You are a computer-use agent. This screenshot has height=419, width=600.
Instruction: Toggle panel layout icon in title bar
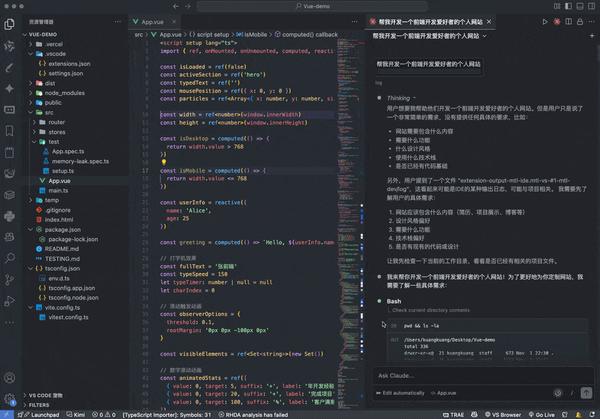[x=580, y=6]
